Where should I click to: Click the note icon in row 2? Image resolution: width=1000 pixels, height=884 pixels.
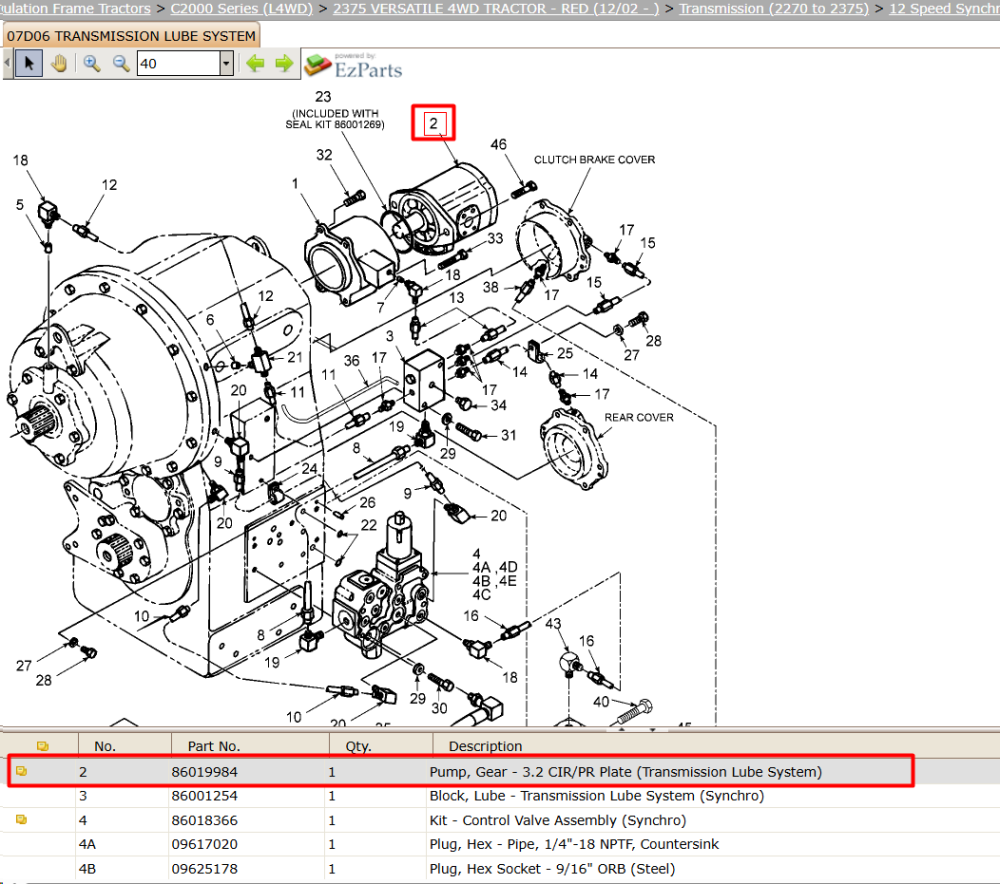click(x=21, y=771)
